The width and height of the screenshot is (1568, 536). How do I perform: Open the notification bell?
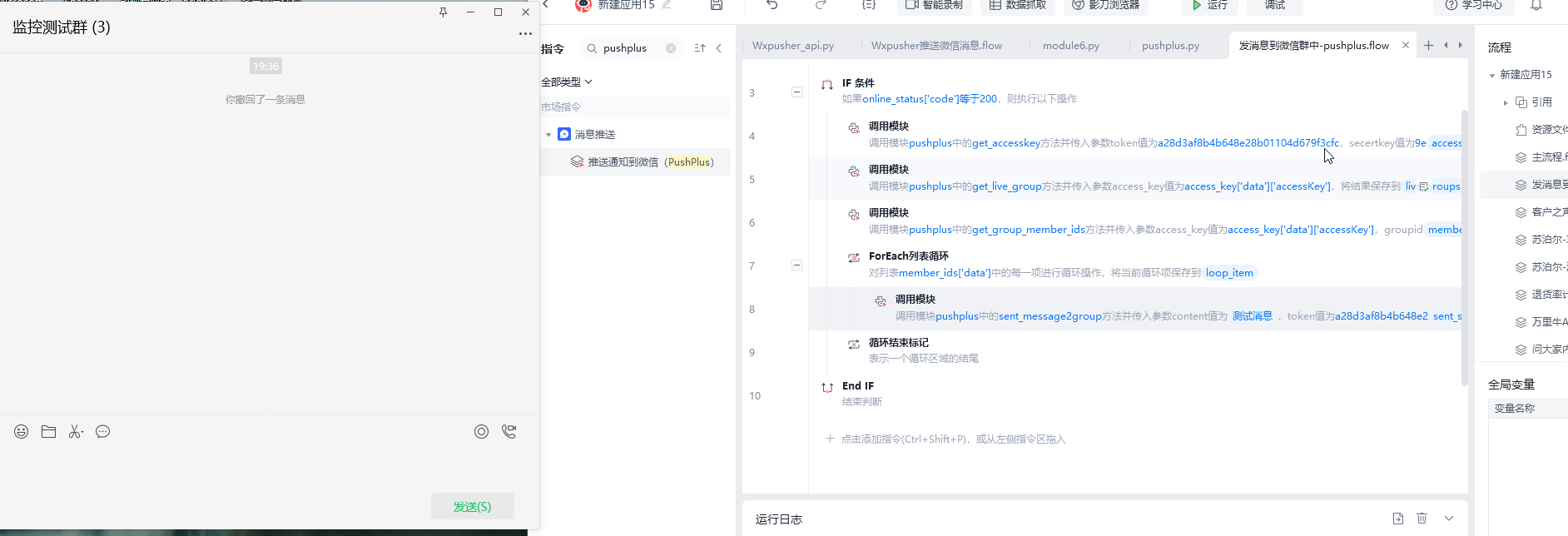tap(1536, 5)
